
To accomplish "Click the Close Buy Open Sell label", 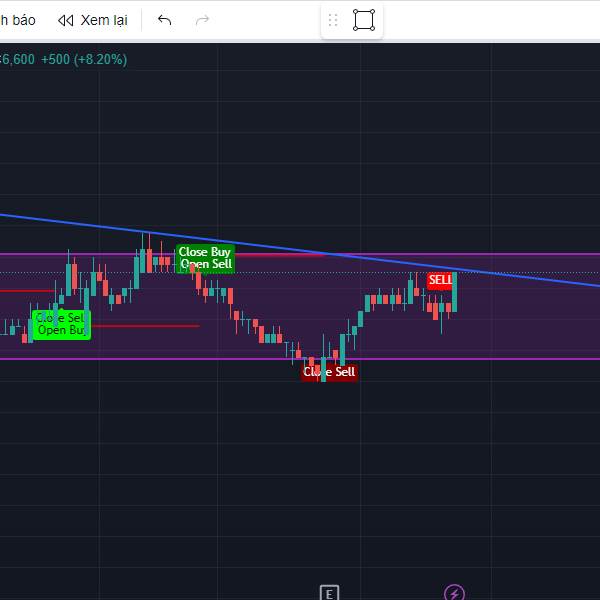I will [x=205, y=258].
